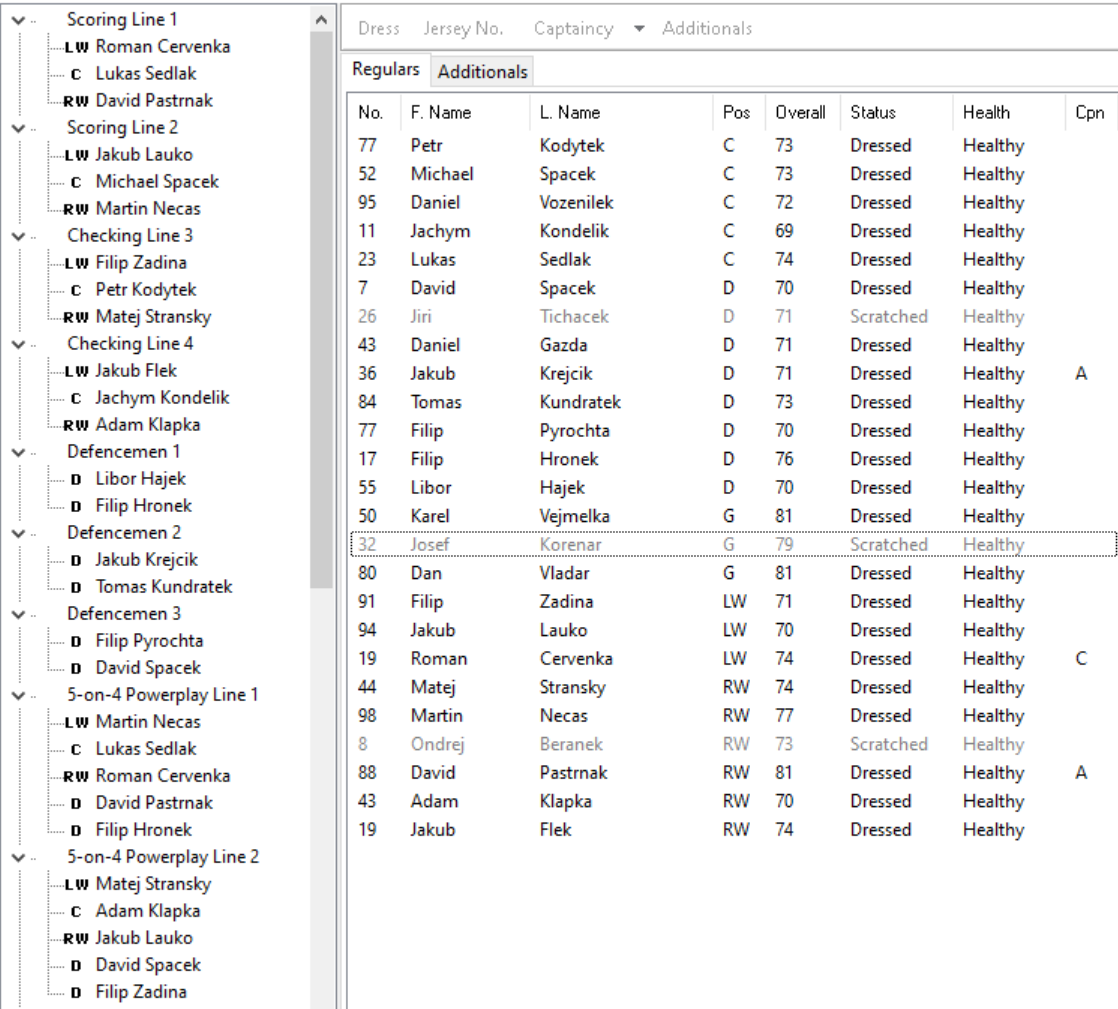
Task: Click the Jersey No. toolbar button
Action: pyautogui.click(x=463, y=29)
